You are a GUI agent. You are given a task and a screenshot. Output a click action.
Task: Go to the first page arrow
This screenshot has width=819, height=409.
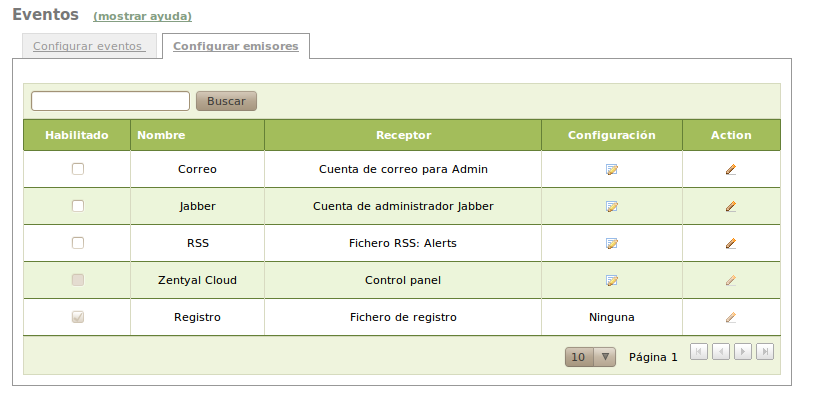tap(699, 351)
